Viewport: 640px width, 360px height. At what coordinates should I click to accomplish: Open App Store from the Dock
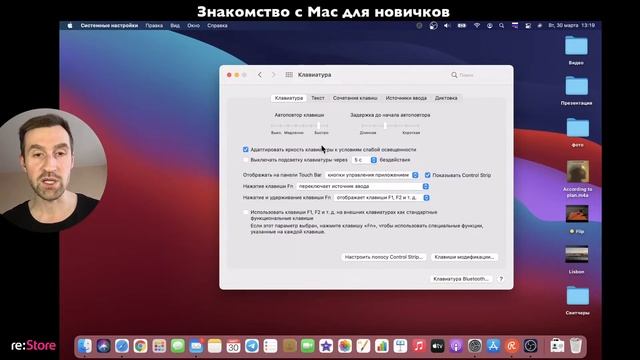coord(493,346)
